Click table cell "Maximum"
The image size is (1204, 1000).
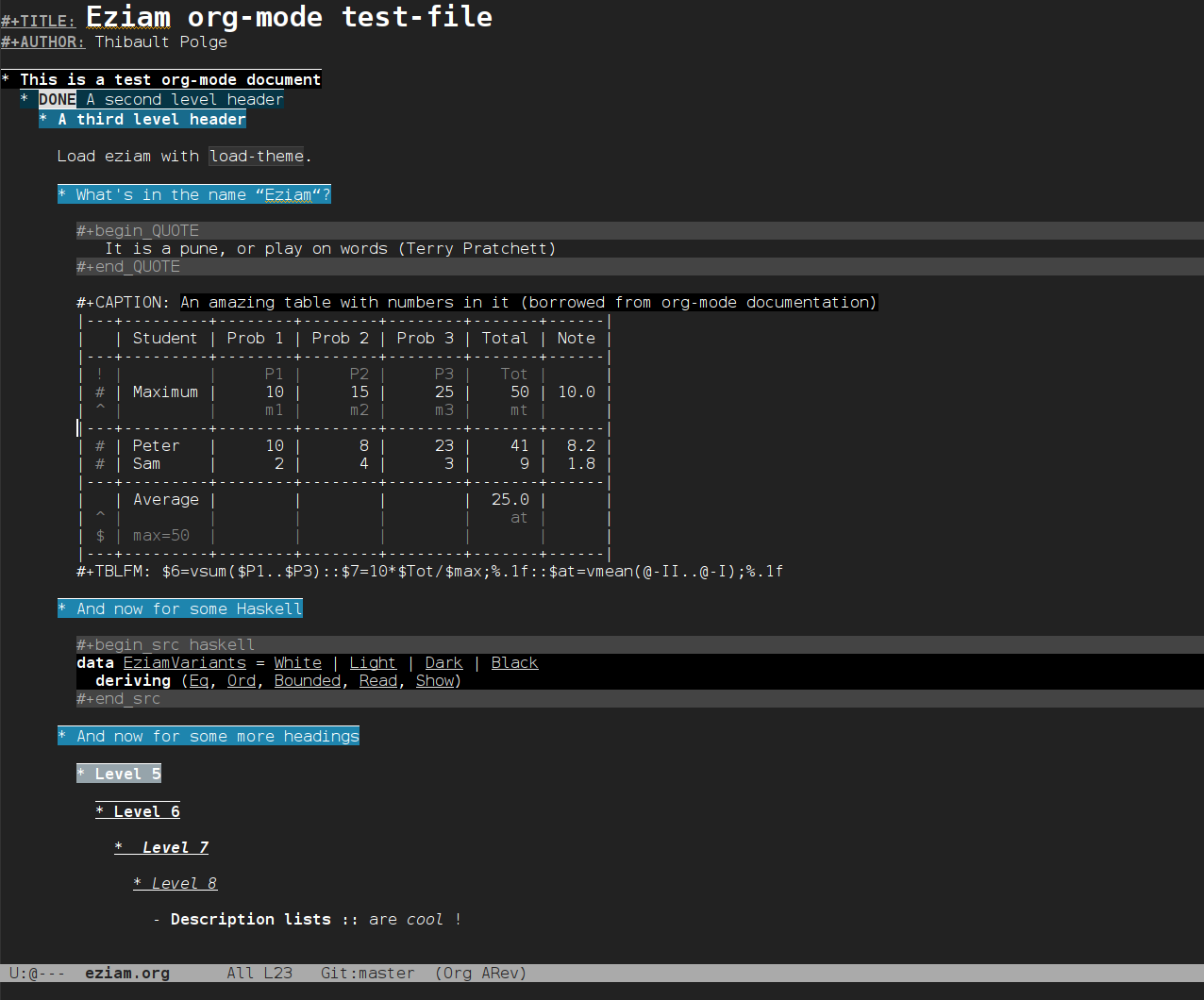pos(165,392)
